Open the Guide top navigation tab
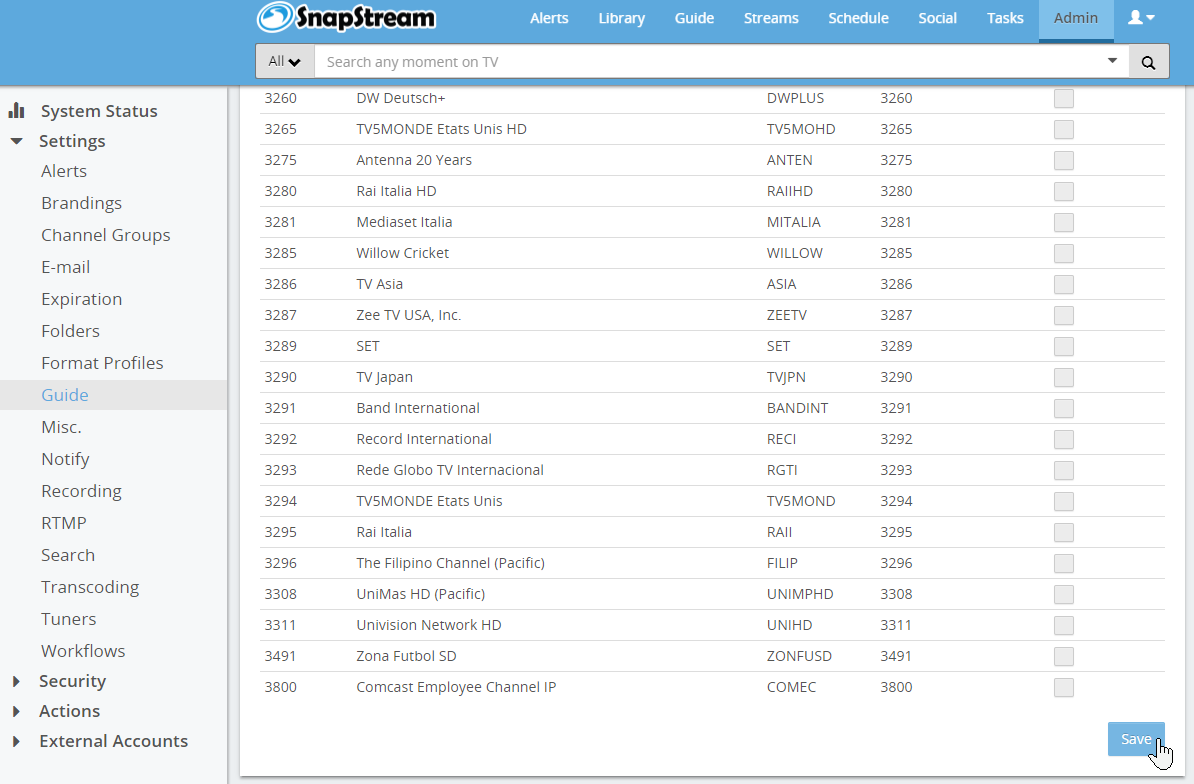Image resolution: width=1194 pixels, height=784 pixels. click(x=694, y=18)
